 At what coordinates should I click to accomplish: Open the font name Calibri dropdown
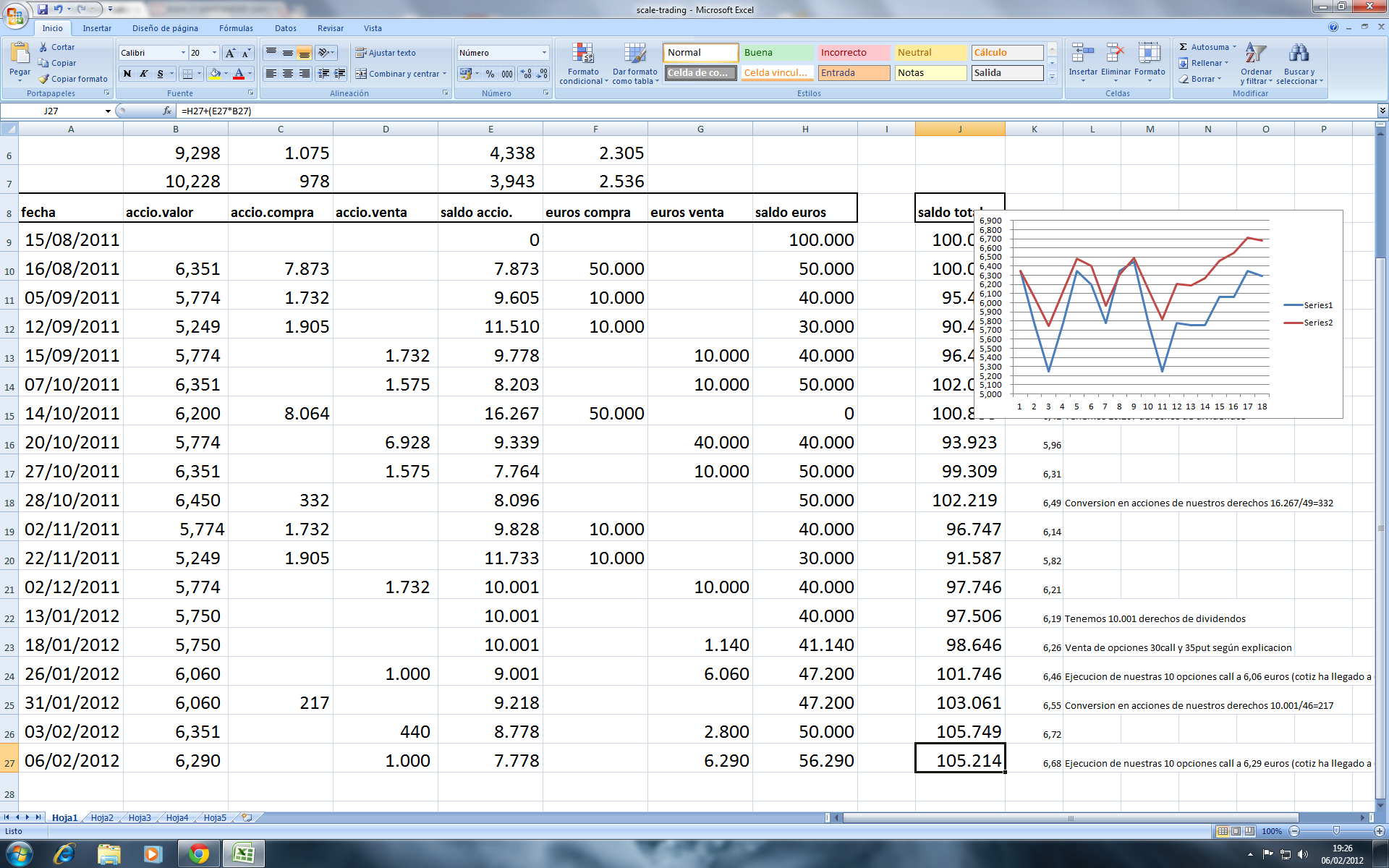[183, 53]
